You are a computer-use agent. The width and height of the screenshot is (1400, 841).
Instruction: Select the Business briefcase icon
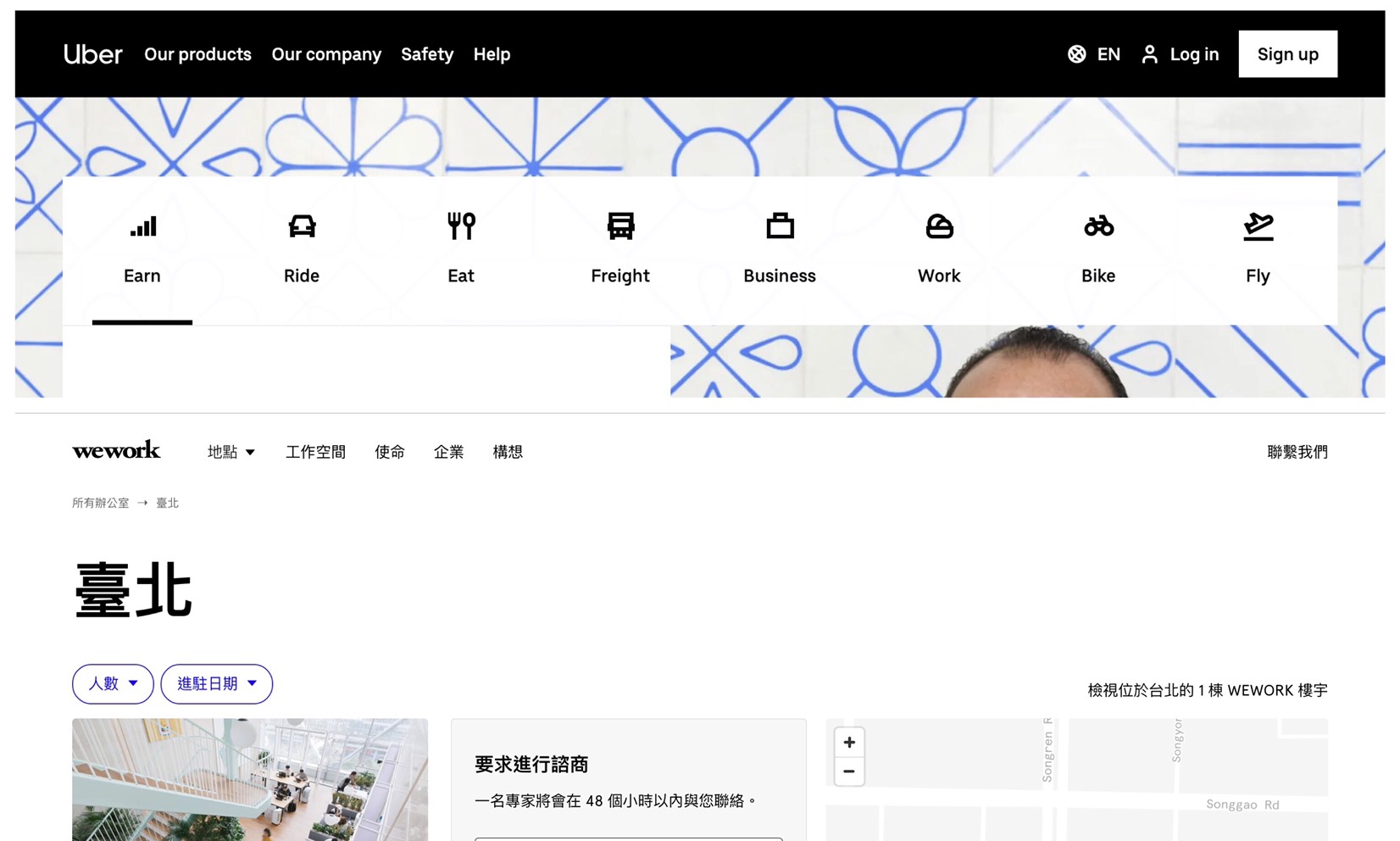click(x=780, y=226)
